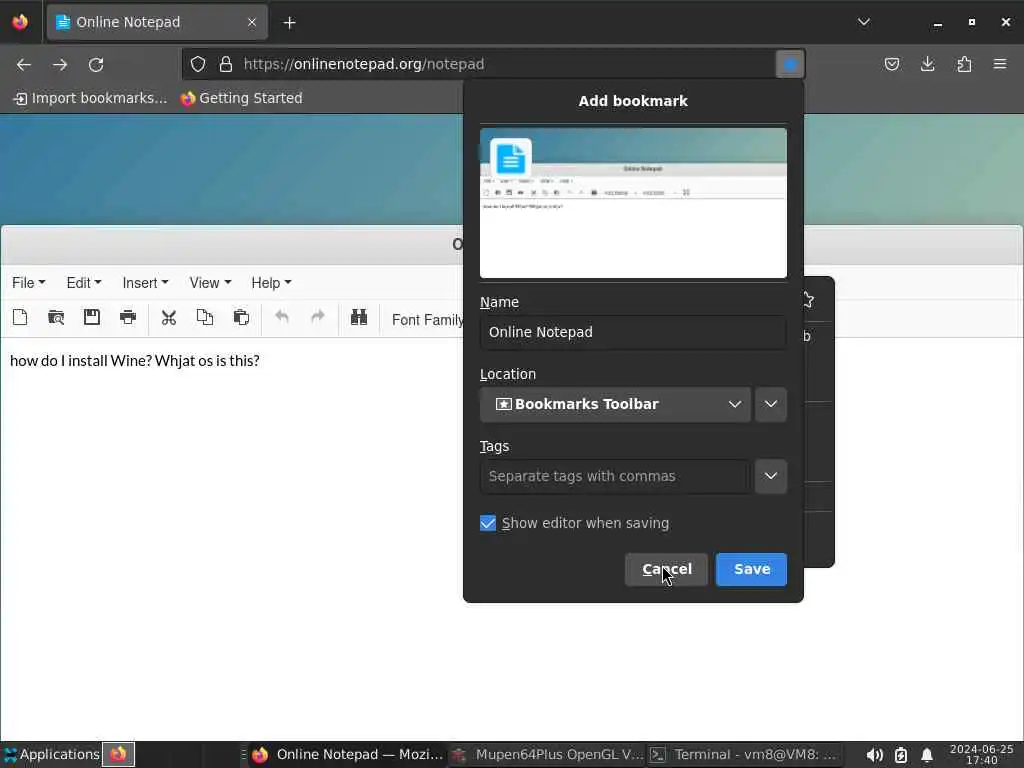Open the Downloads panel icon
The image size is (1024, 768).
click(927, 64)
